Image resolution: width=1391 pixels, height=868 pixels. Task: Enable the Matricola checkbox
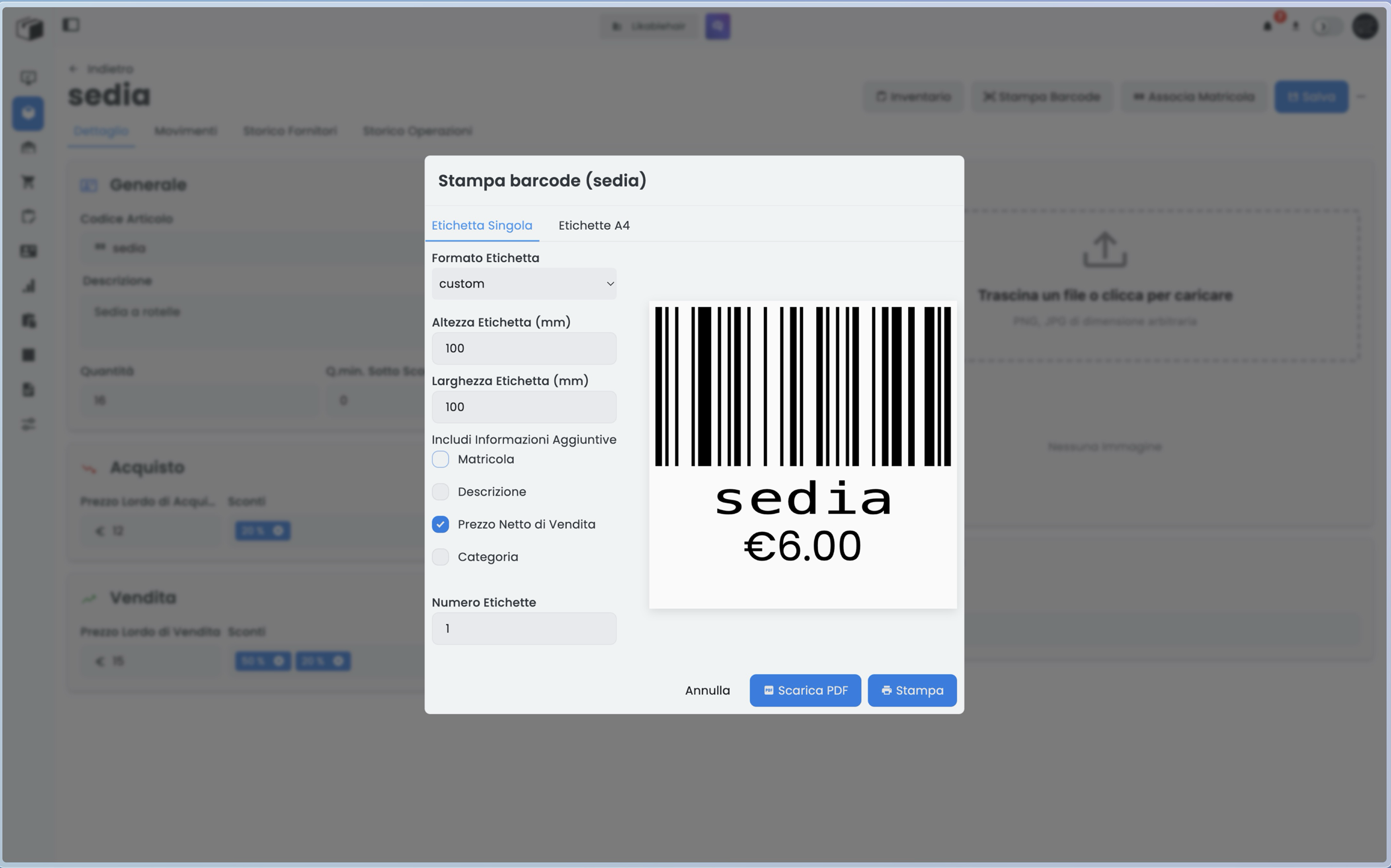[441, 459]
